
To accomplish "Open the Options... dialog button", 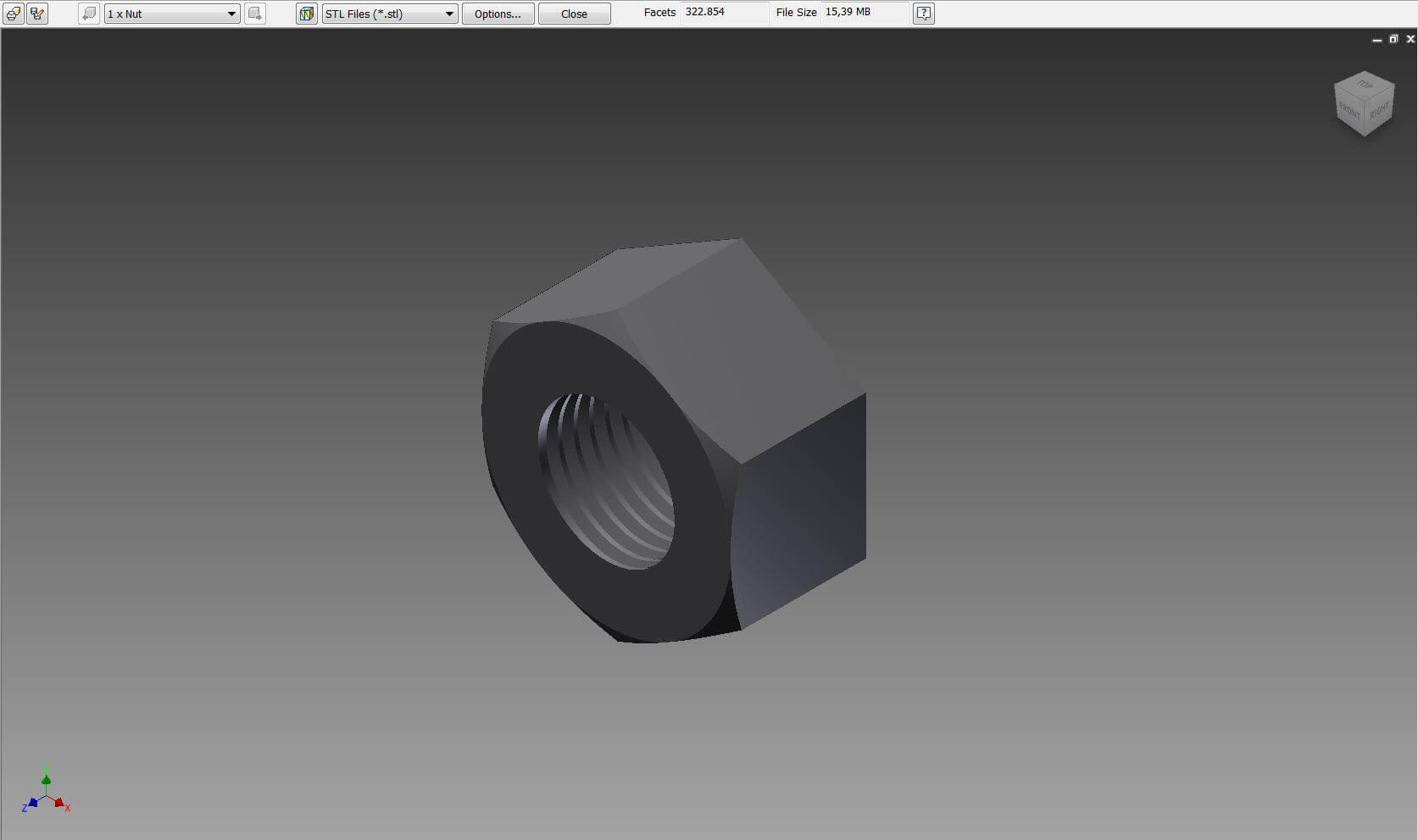I will [498, 14].
